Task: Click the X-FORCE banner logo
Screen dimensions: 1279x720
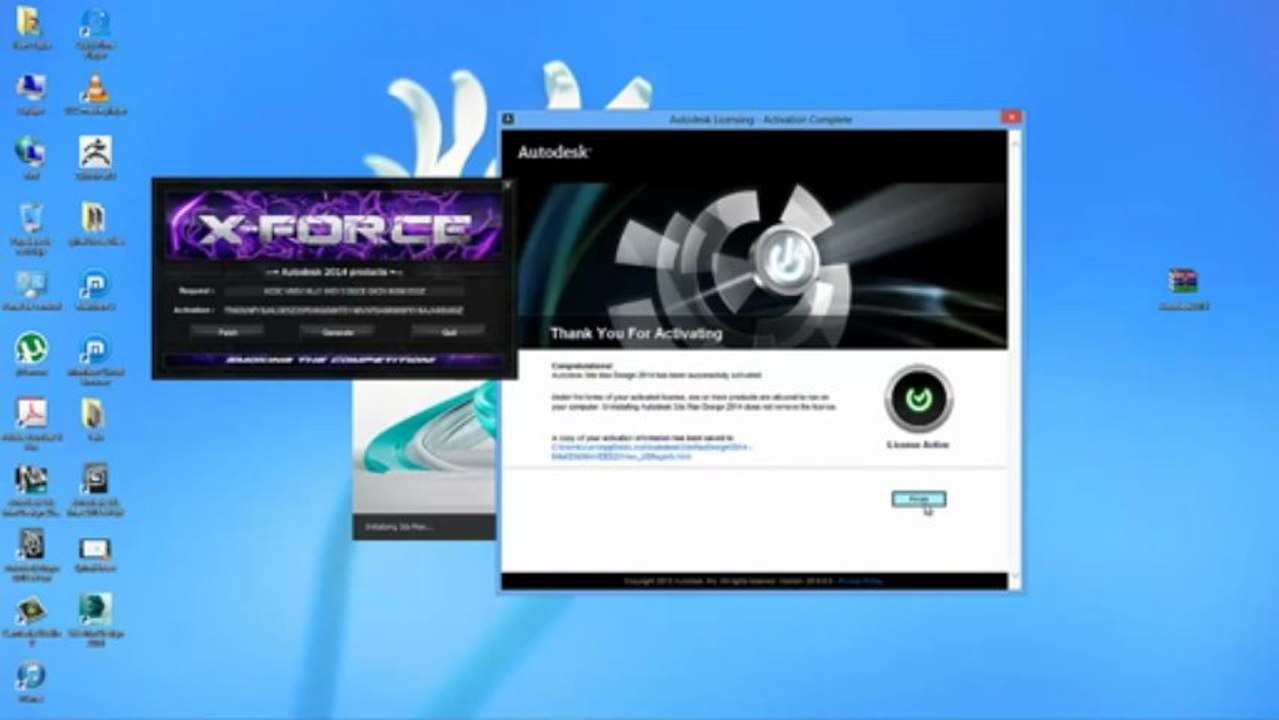Action: [x=333, y=226]
